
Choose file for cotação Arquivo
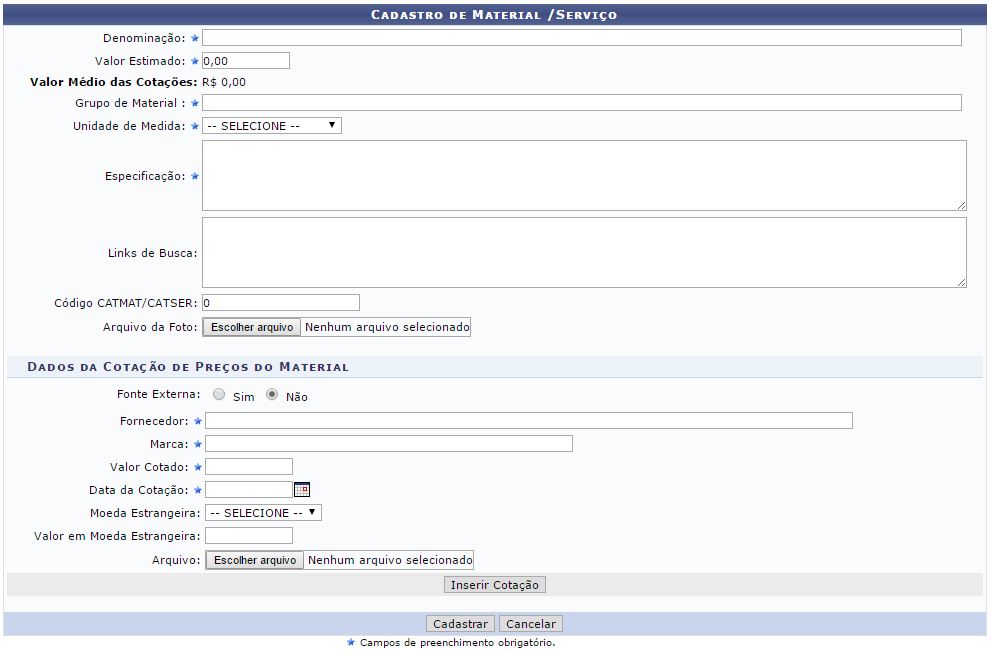[x=254, y=560]
